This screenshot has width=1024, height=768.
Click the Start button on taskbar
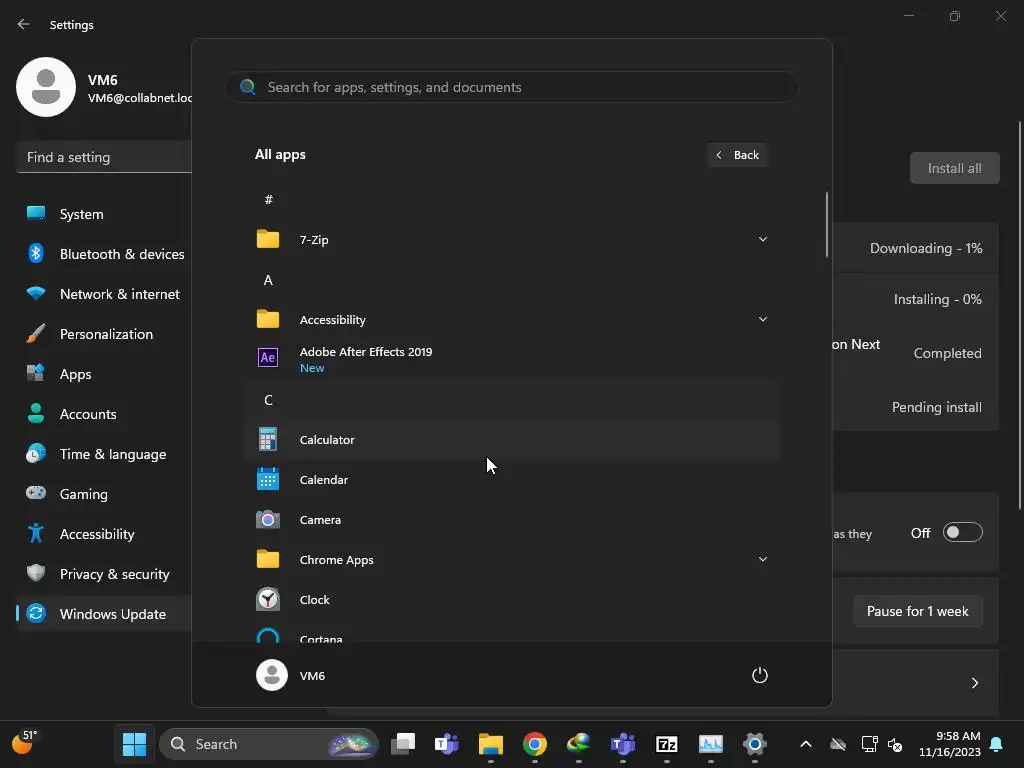[135, 744]
